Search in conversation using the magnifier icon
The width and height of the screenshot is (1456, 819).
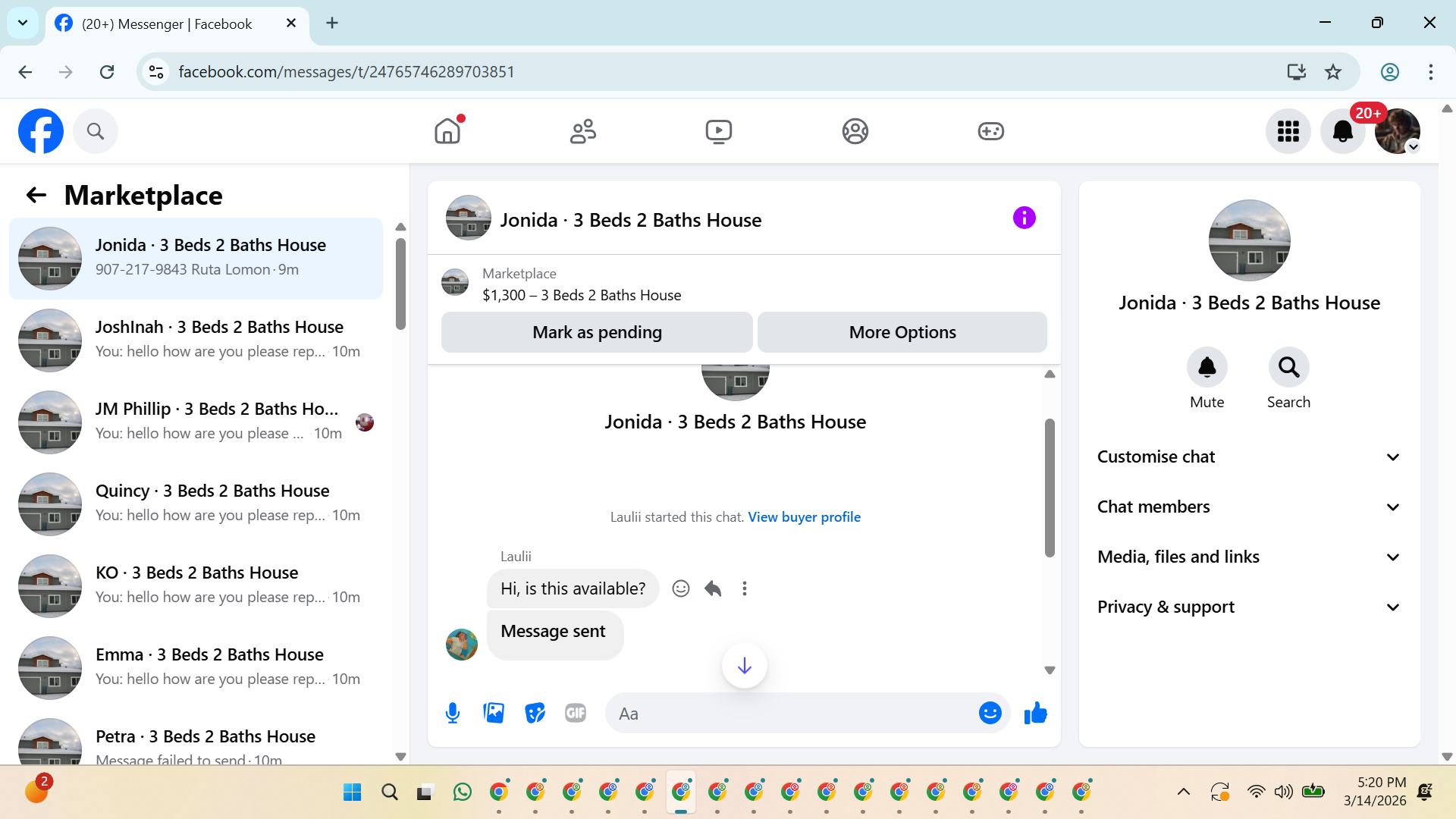click(1288, 368)
